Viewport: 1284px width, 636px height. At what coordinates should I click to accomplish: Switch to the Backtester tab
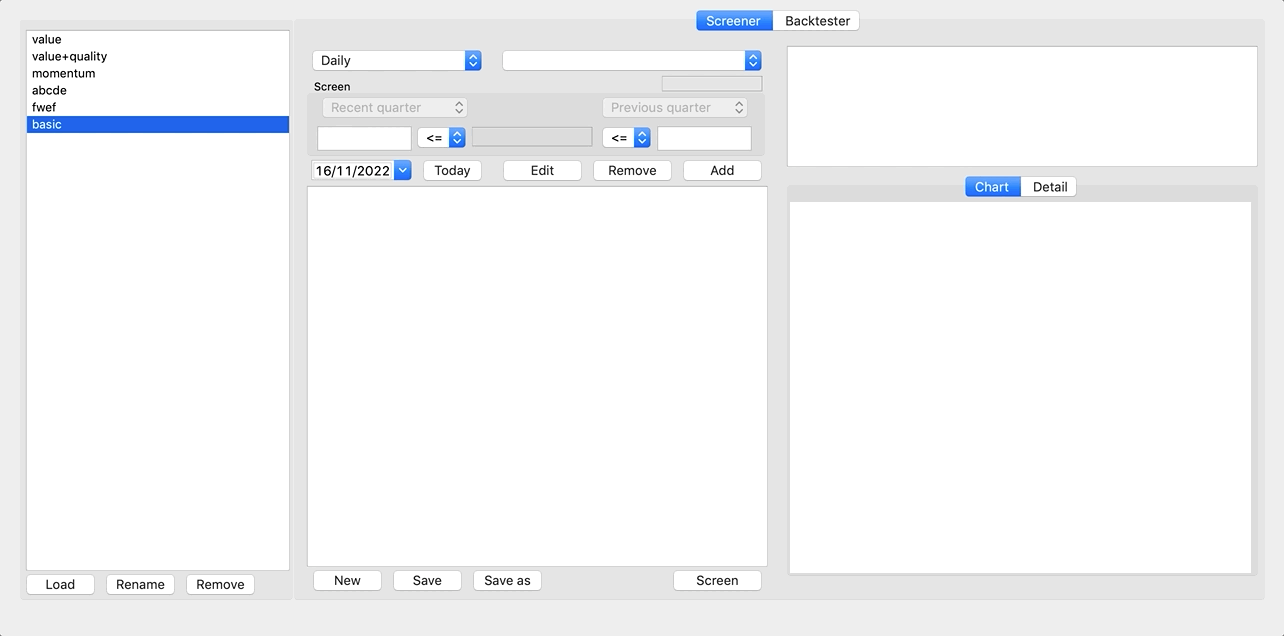[817, 20]
